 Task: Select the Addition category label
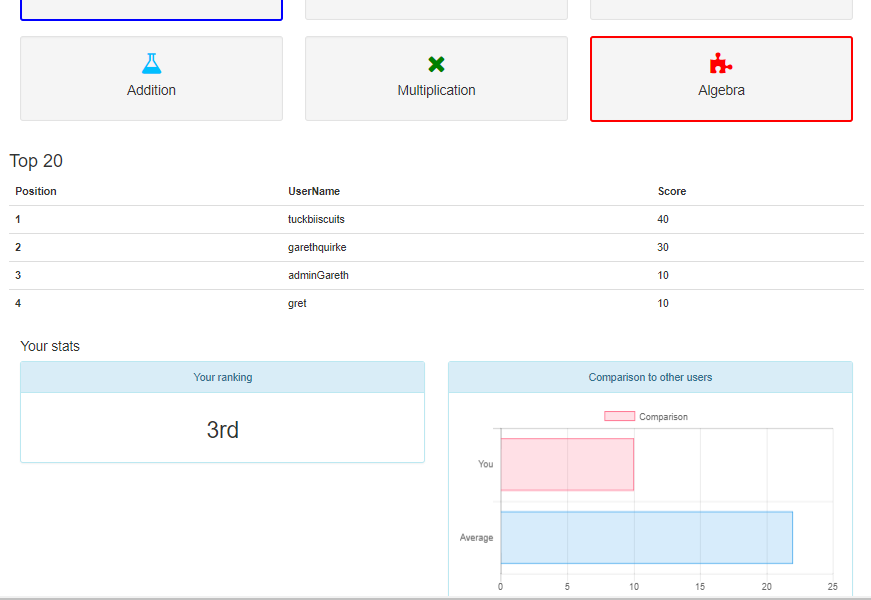pyautogui.click(x=151, y=90)
